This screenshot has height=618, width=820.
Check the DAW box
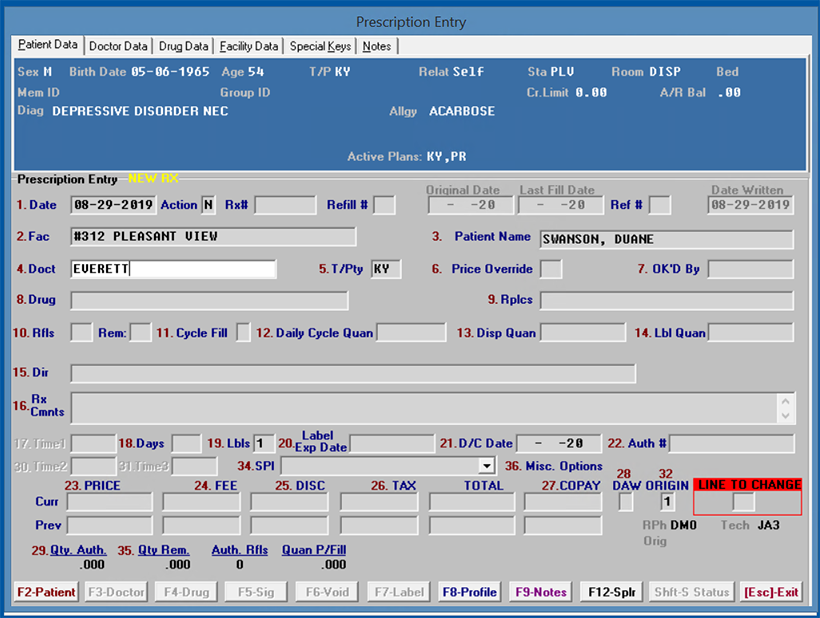click(x=625, y=502)
